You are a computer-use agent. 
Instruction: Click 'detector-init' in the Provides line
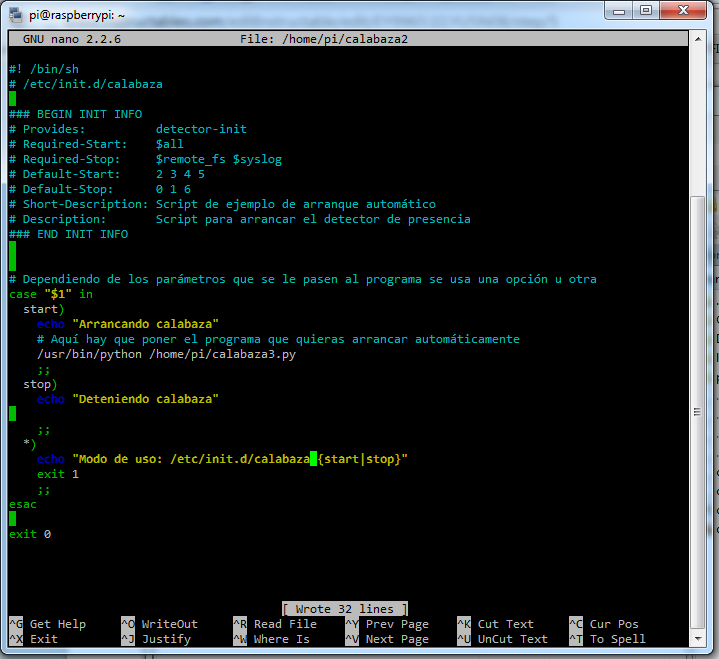coord(201,129)
